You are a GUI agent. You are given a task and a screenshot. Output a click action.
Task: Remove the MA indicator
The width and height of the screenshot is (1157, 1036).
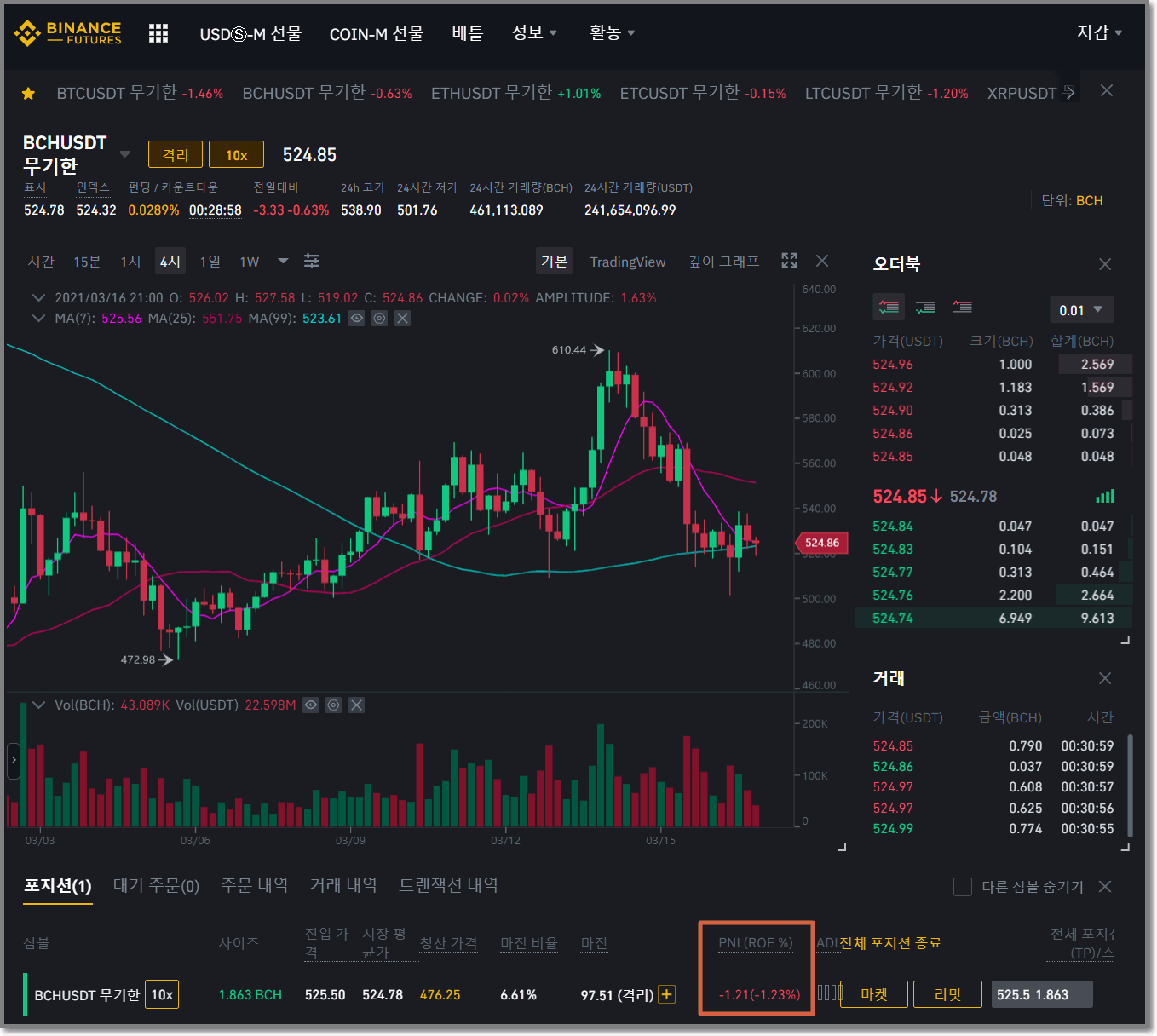[403, 318]
